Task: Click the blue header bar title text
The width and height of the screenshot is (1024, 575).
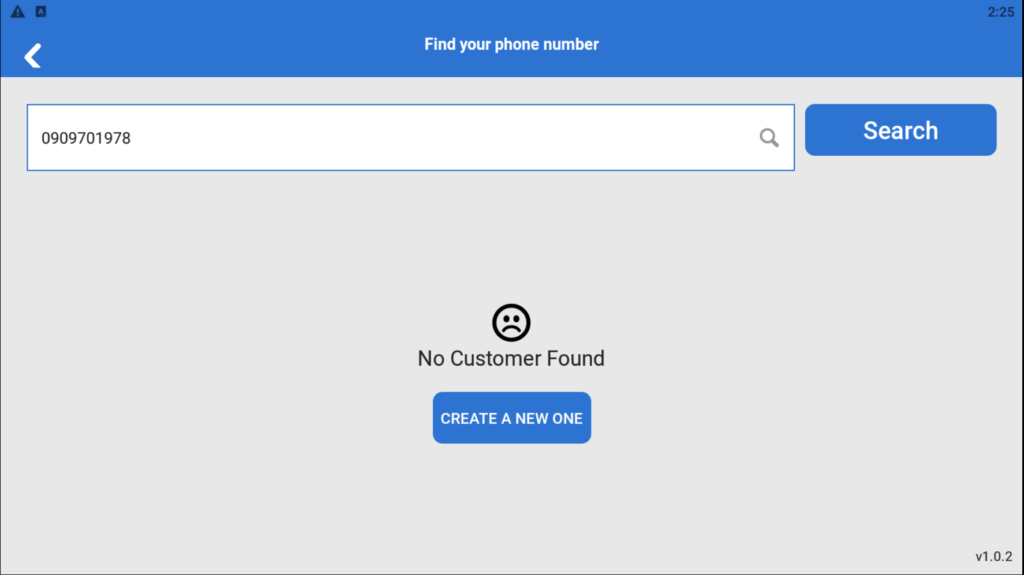Action: (511, 44)
